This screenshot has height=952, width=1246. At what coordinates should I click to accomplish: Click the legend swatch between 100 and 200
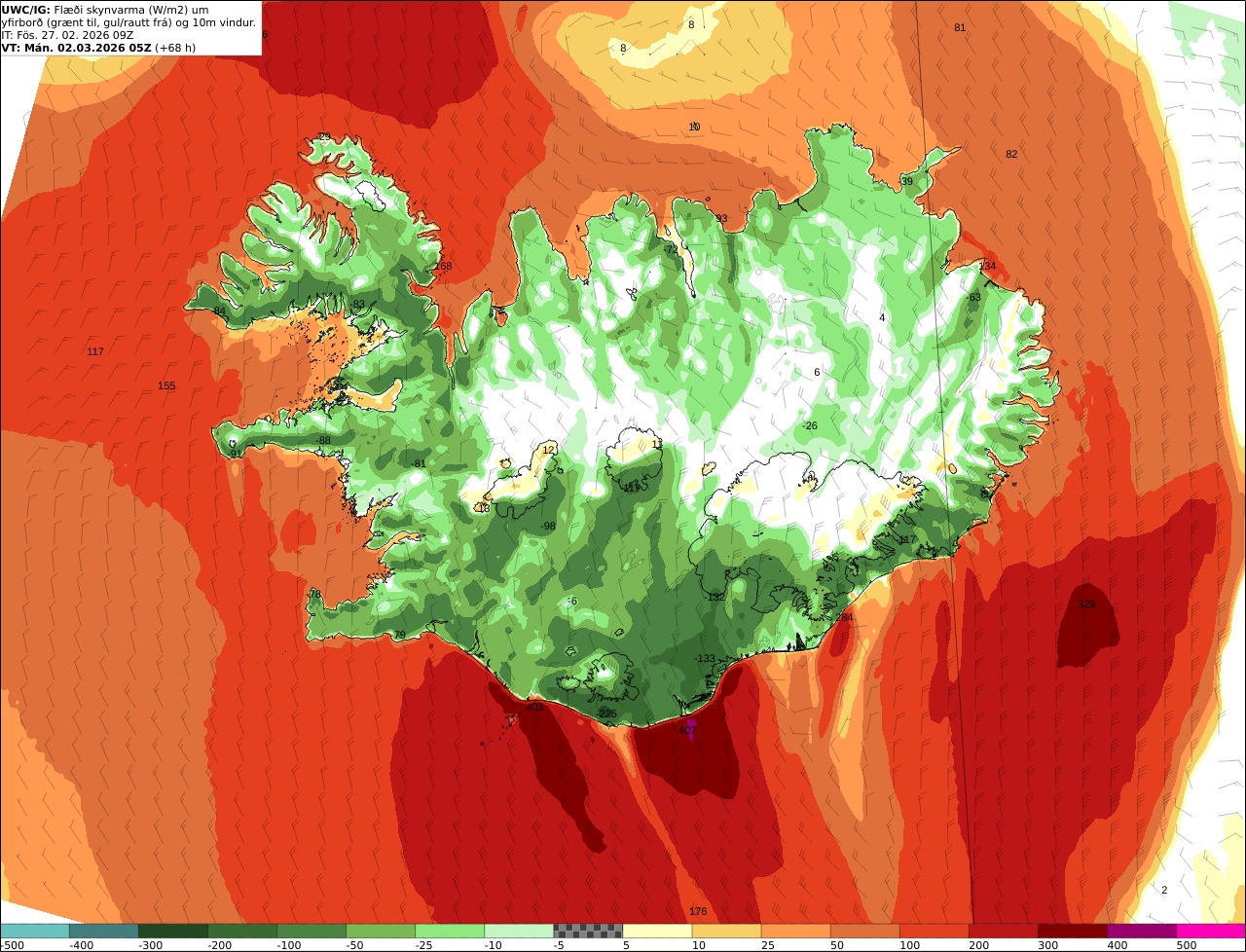[934, 931]
